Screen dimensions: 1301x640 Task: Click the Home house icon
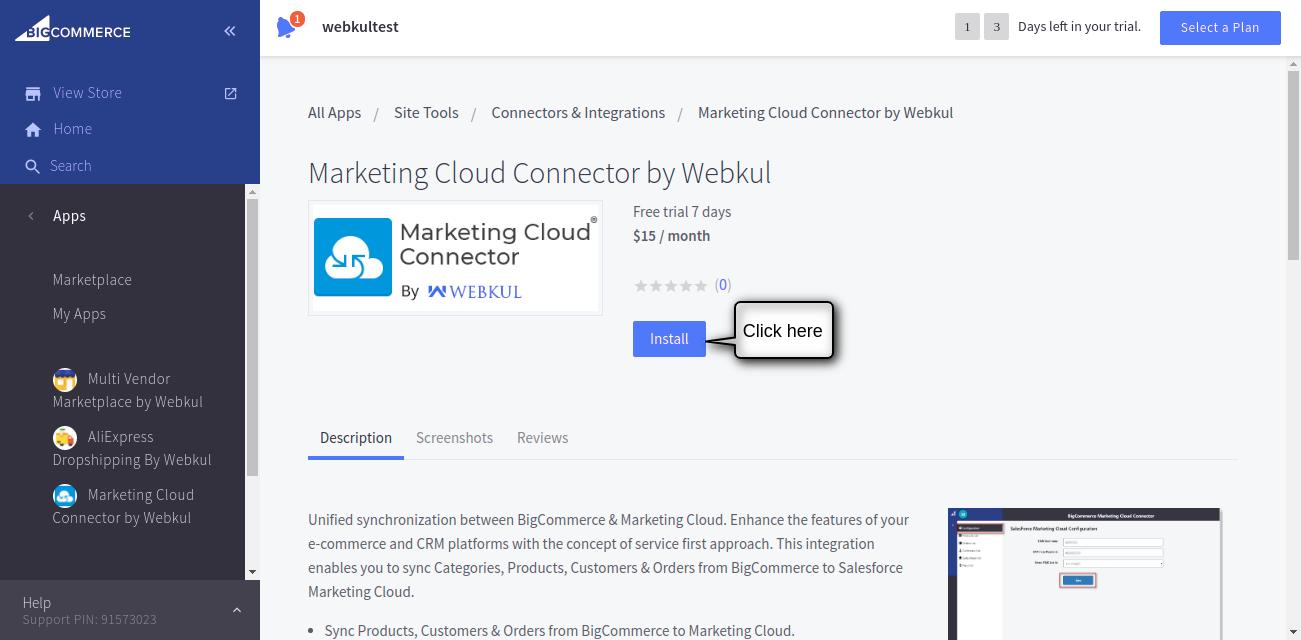pyautogui.click(x=33, y=130)
